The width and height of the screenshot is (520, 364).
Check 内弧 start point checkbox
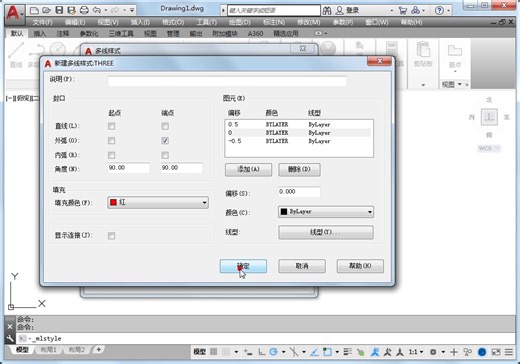click(x=112, y=155)
